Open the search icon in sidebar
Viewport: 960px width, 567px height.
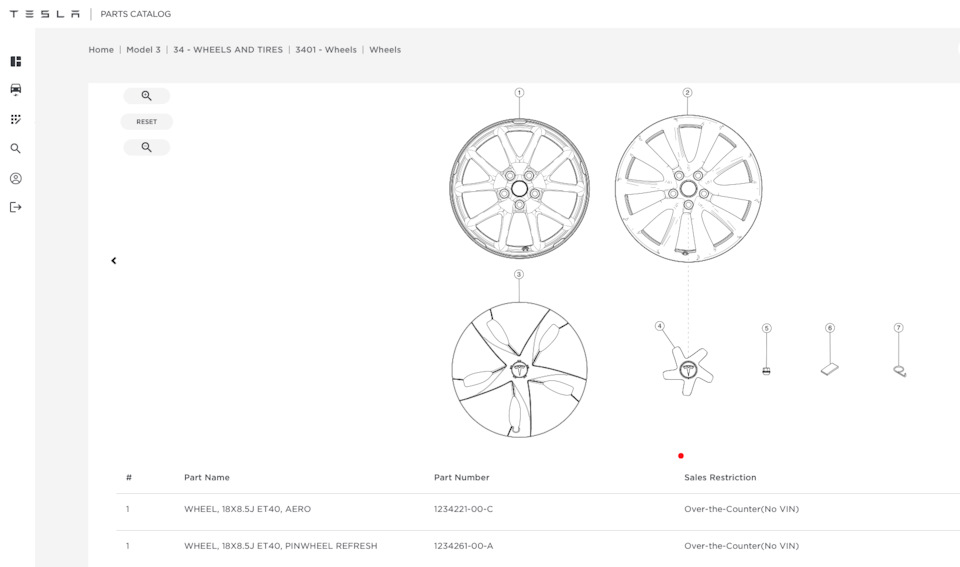pos(16,149)
